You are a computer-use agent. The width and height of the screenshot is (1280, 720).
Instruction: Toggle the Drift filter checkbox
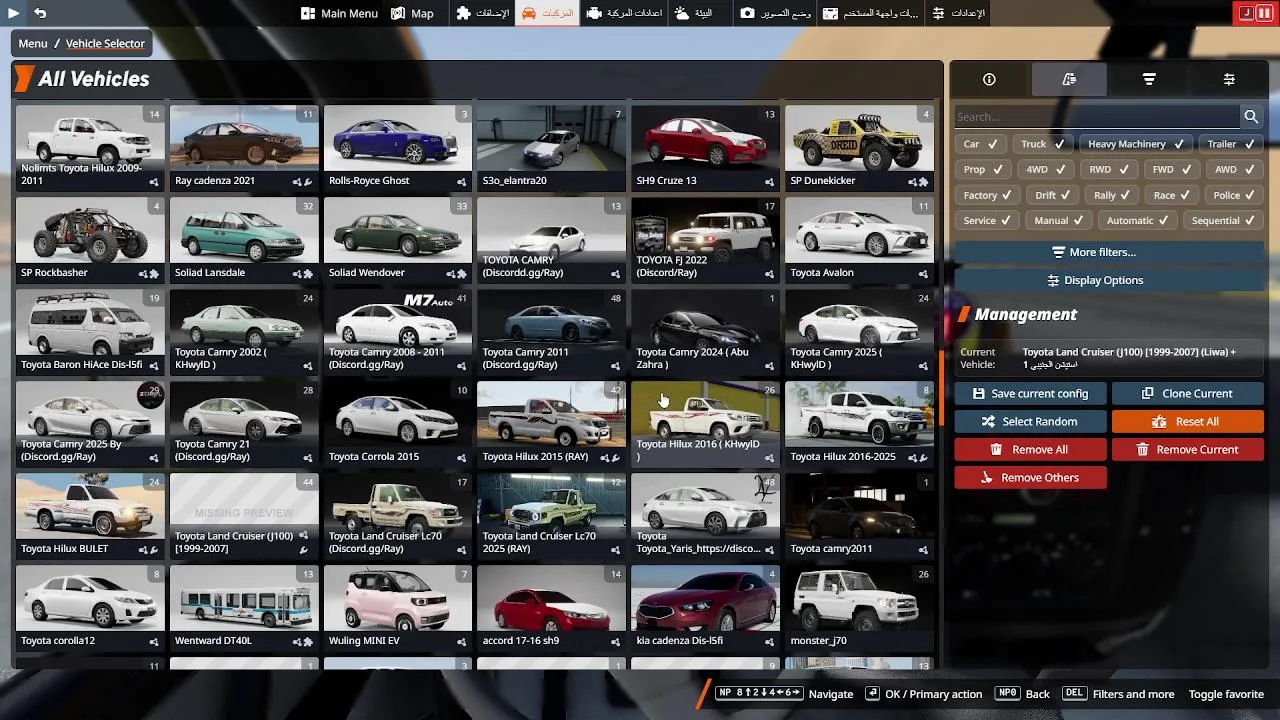pyautogui.click(x=1053, y=196)
